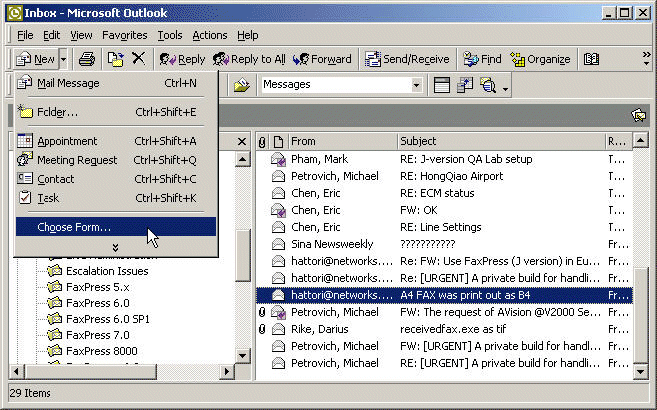657x410 pixels.
Task: Delete selected message with X icon
Action: (138, 60)
